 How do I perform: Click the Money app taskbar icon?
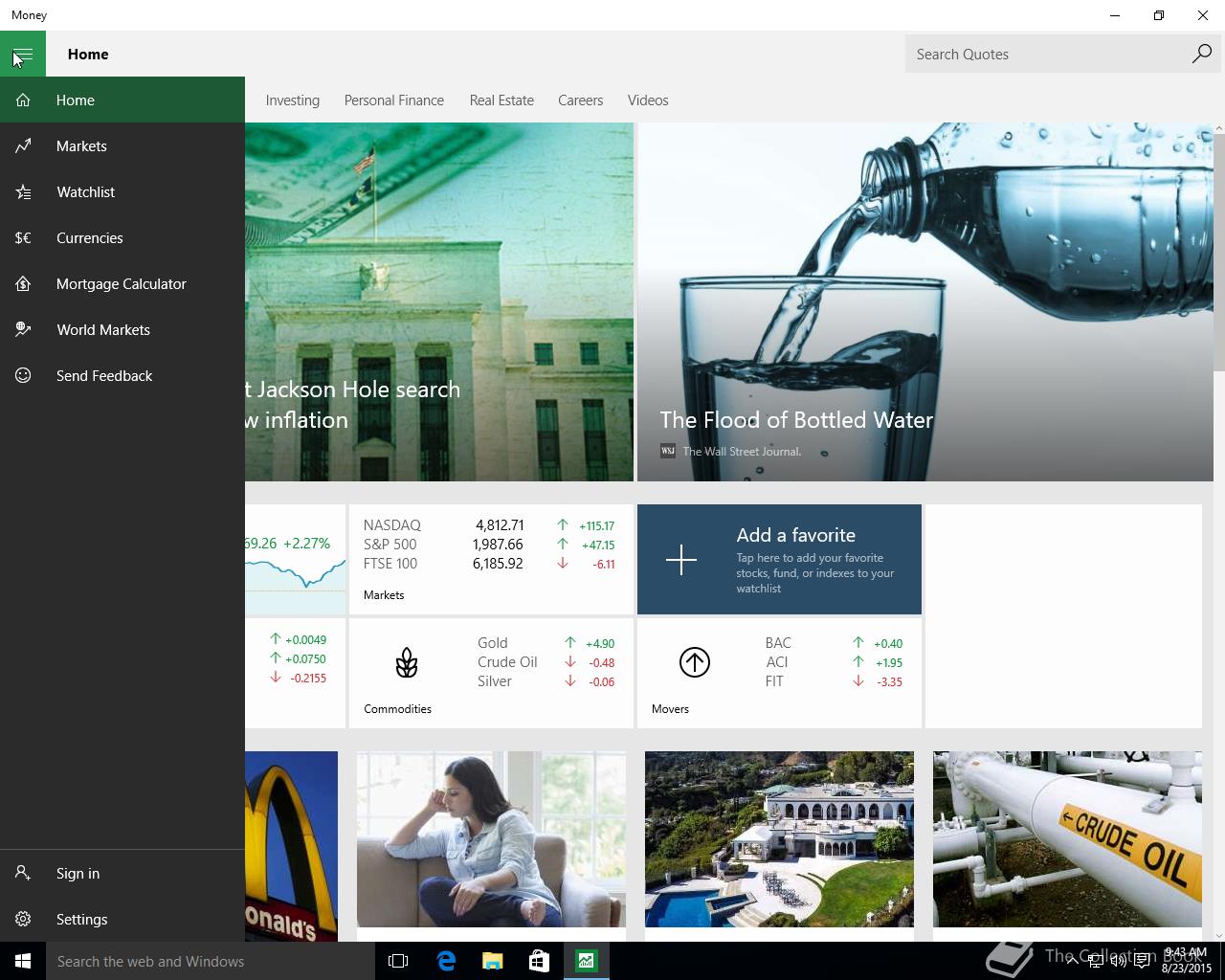coord(586,961)
